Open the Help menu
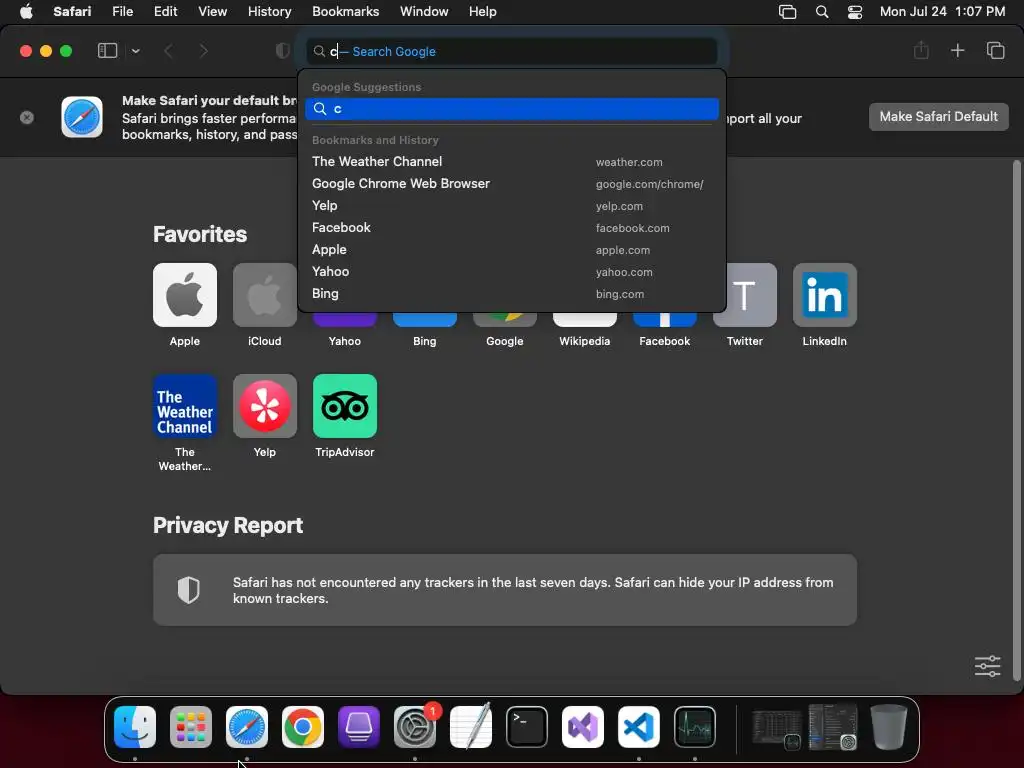This screenshot has width=1024, height=768. tap(483, 11)
